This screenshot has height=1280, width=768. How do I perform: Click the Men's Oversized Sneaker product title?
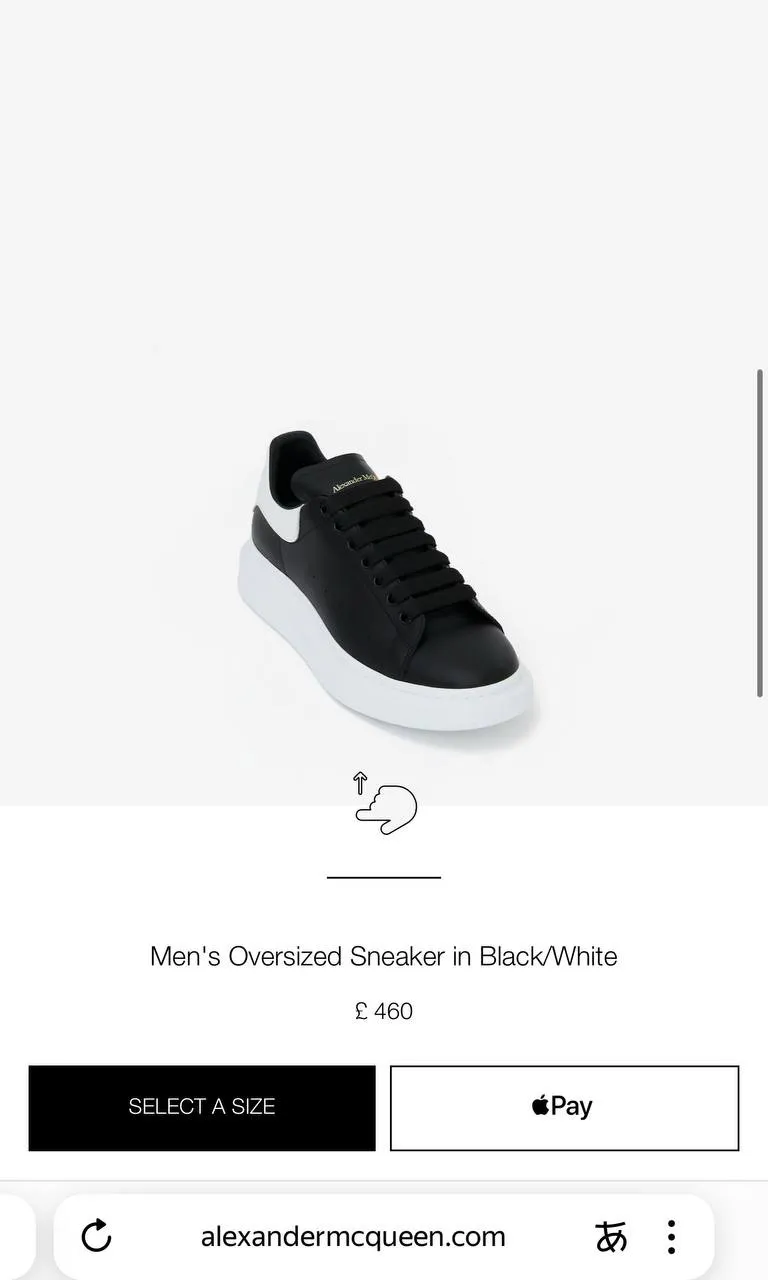point(384,956)
